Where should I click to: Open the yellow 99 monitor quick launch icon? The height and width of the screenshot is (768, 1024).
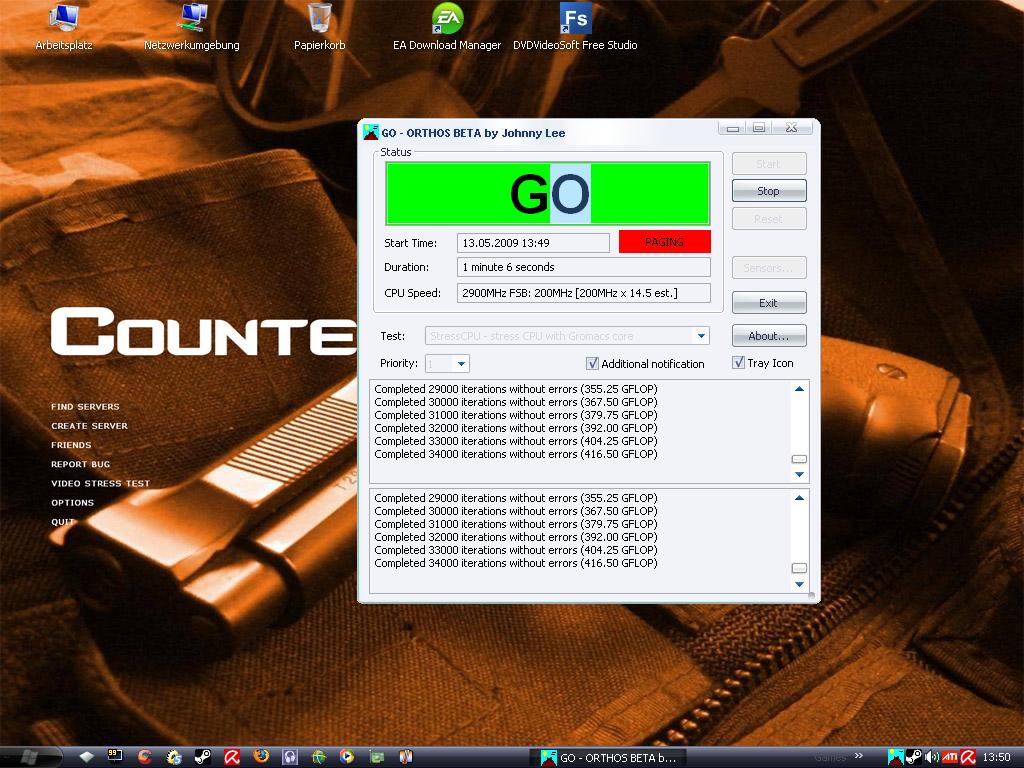pyautogui.click(x=116, y=757)
